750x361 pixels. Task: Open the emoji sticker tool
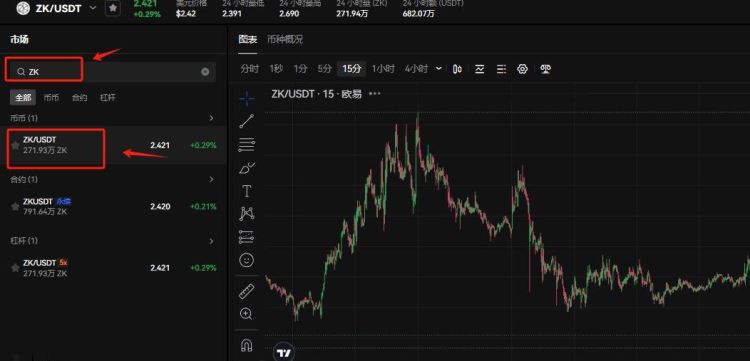pos(246,261)
